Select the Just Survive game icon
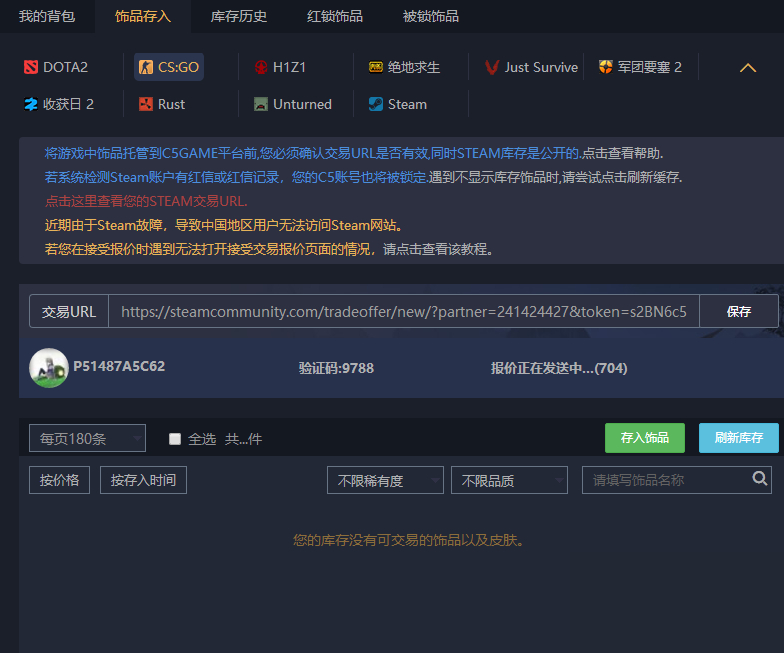The width and height of the screenshot is (784, 653). coord(492,67)
